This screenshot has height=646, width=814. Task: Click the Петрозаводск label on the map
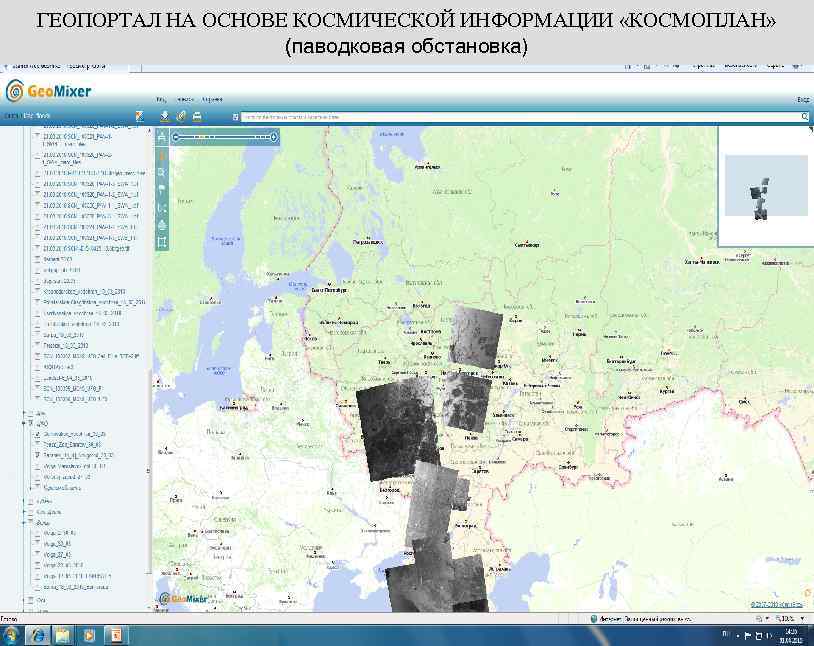368,242
